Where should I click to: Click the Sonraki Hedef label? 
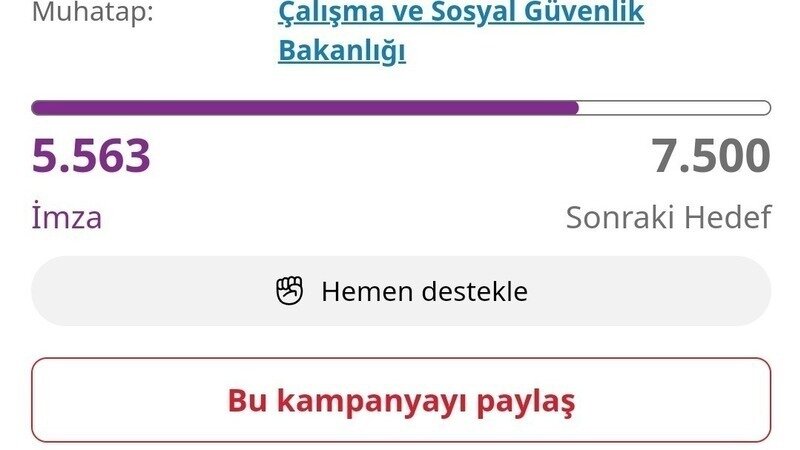click(x=668, y=217)
